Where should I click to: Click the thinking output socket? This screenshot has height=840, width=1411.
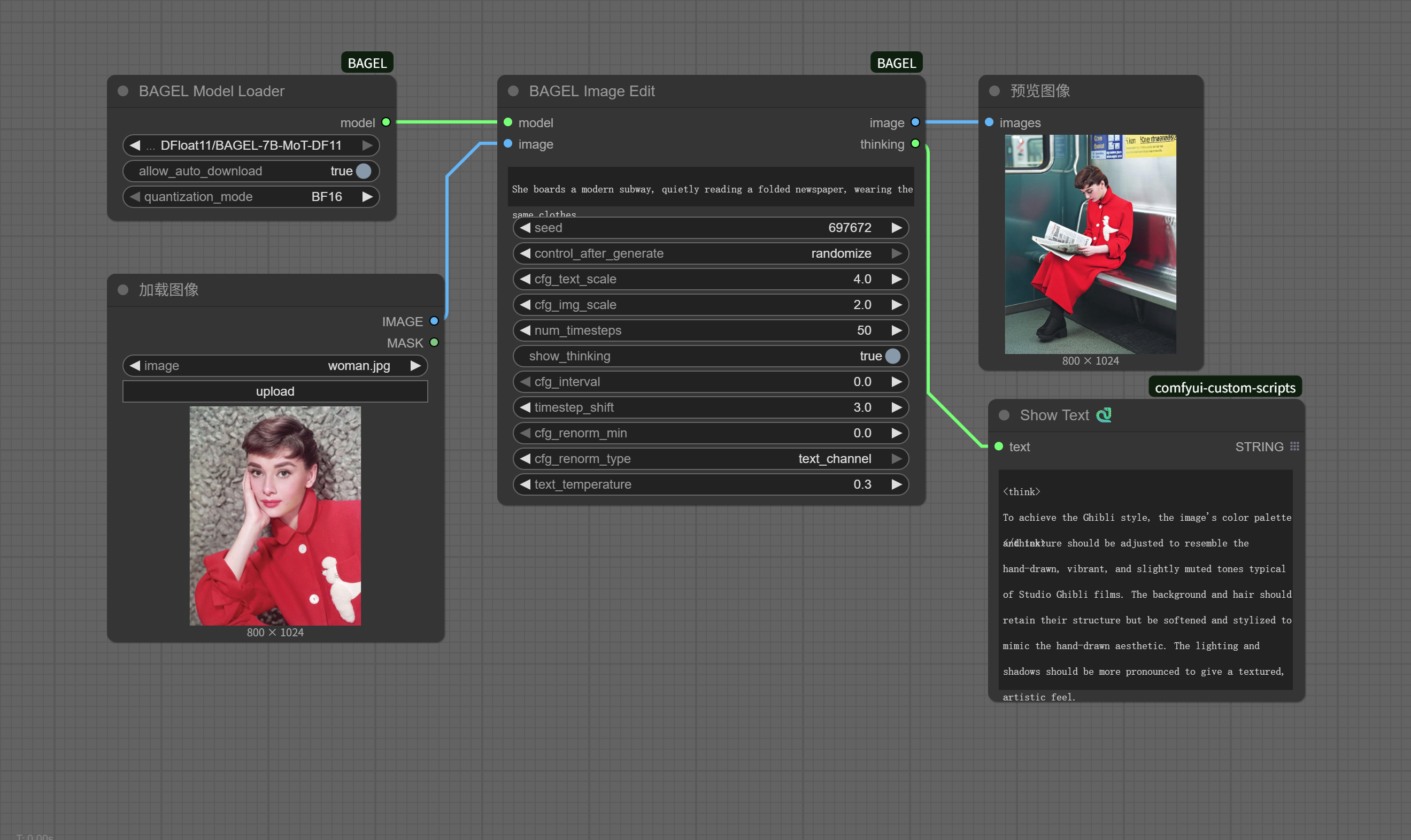(x=915, y=144)
